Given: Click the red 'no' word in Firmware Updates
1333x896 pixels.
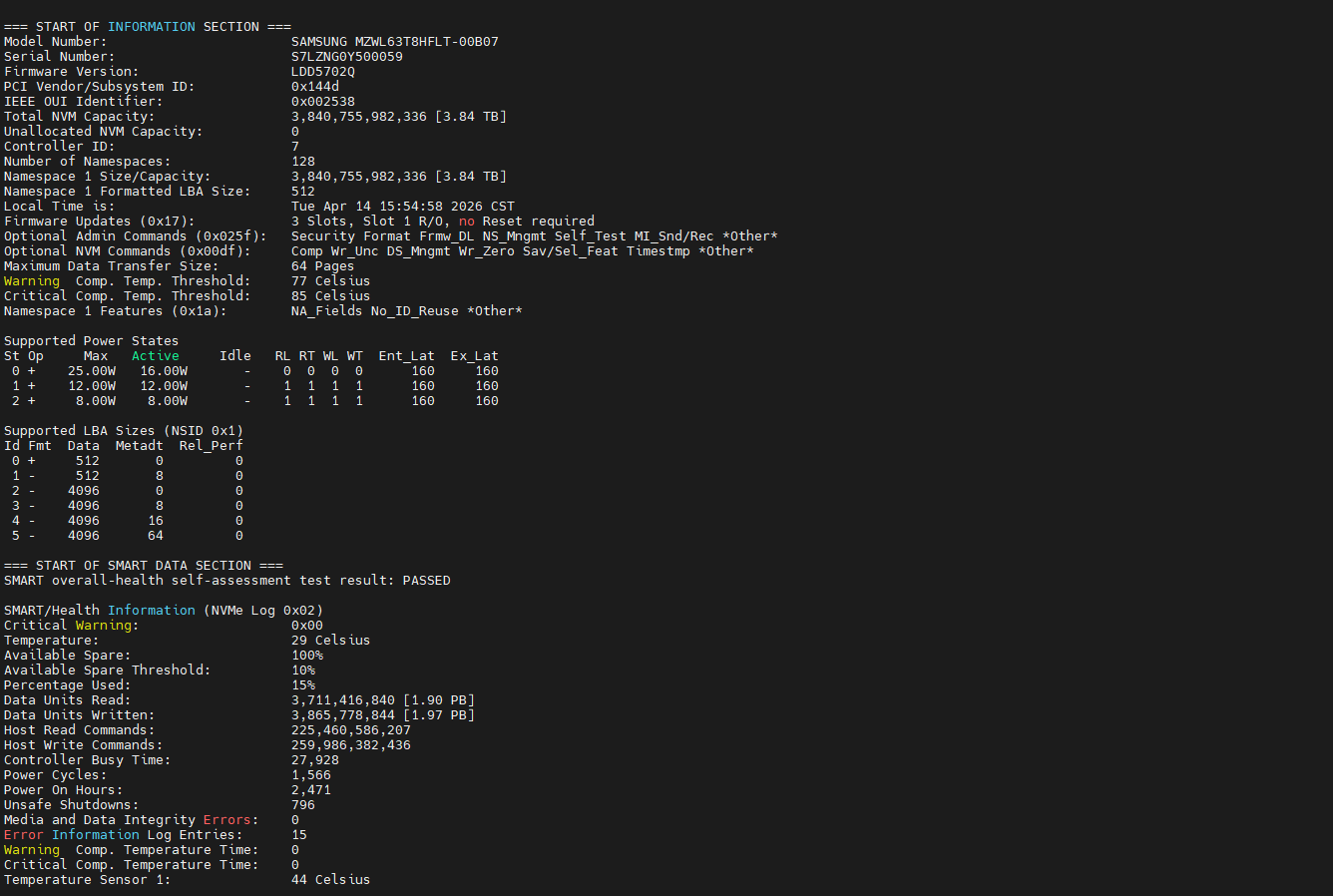Looking at the screenshot, I should (466, 222).
